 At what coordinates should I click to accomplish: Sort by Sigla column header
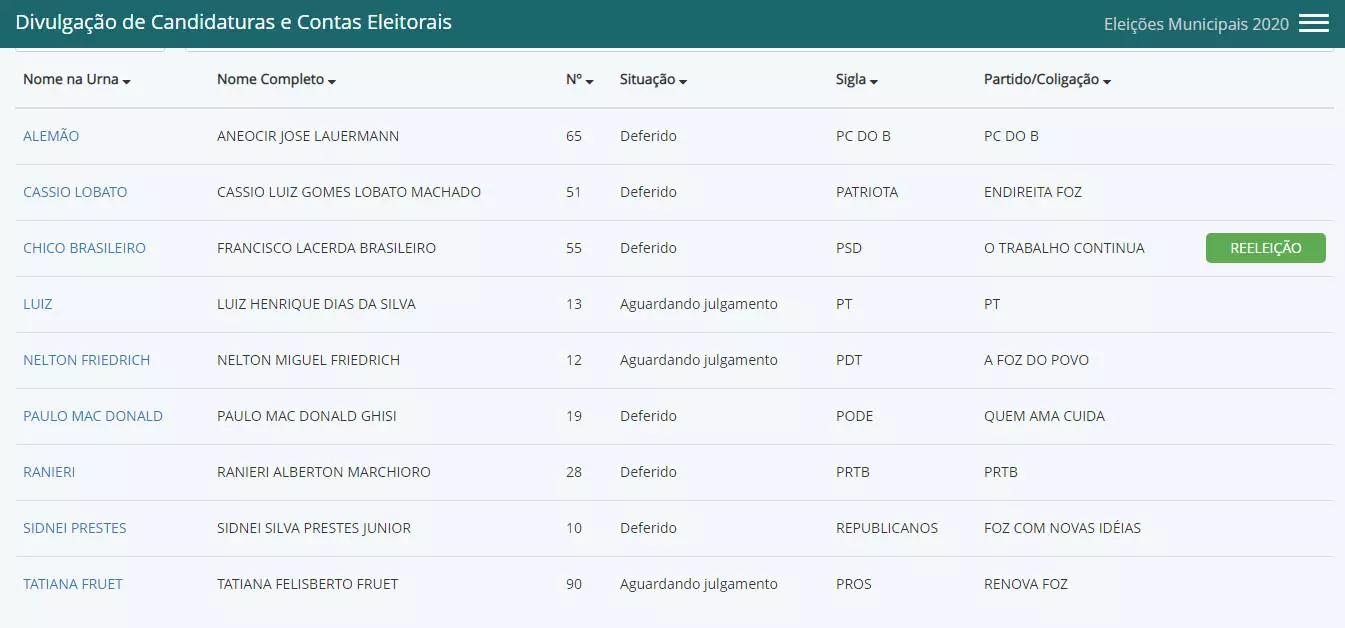click(856, 80)
